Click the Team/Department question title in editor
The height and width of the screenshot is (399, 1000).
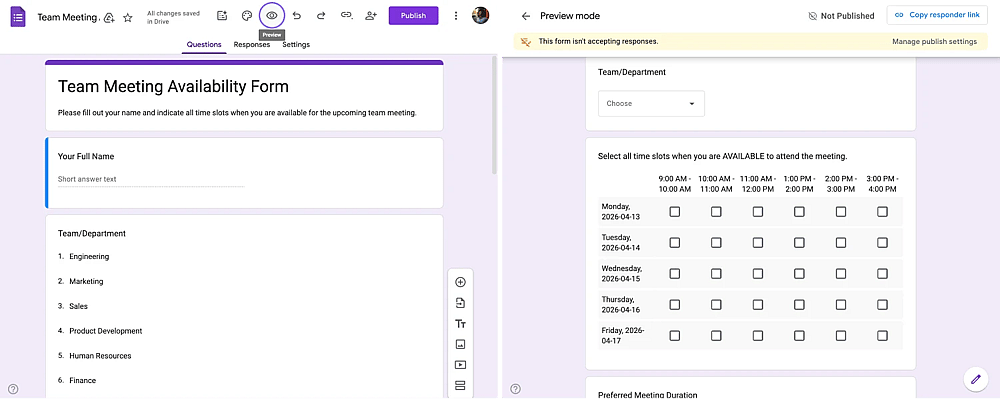92,233
